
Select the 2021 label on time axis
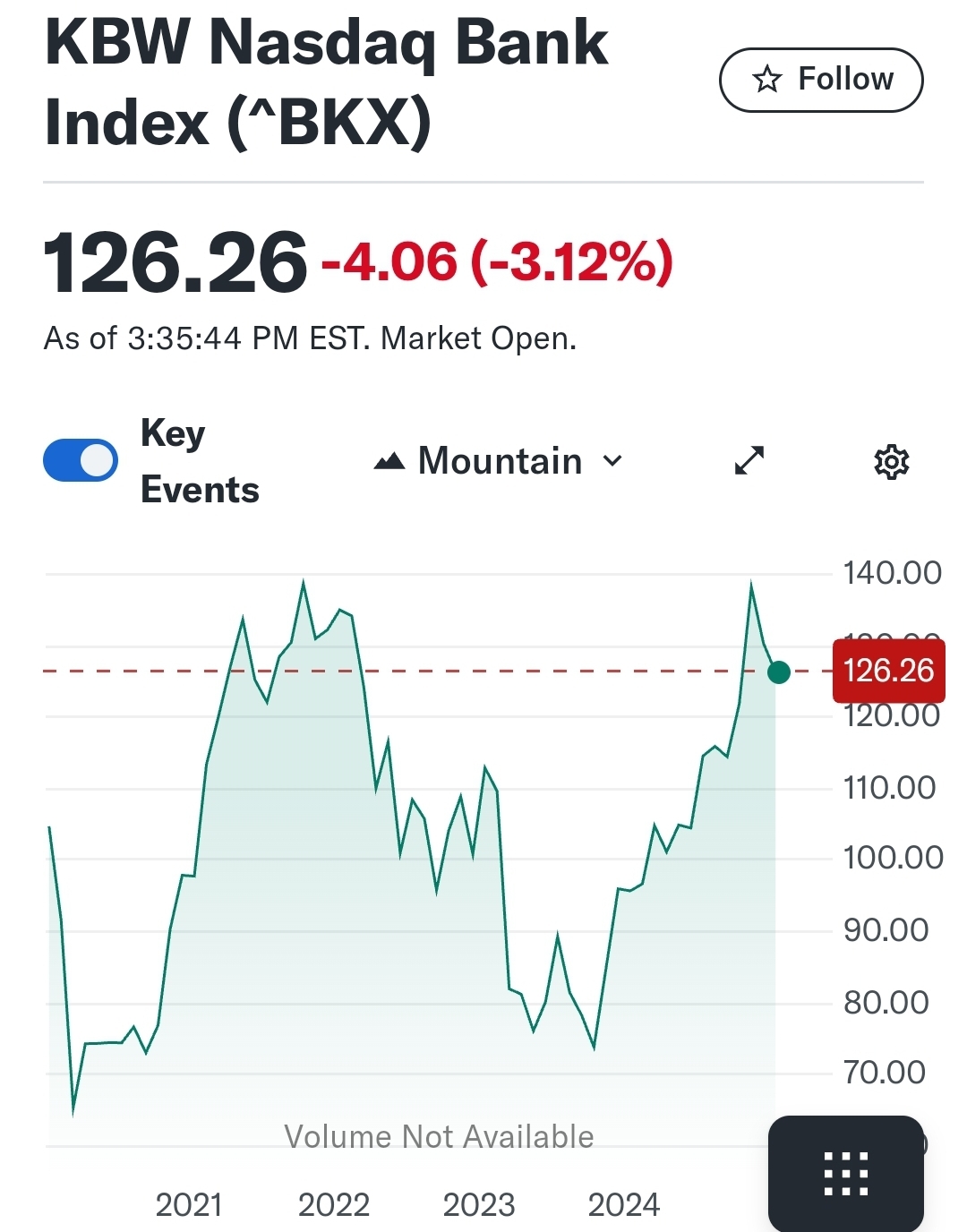[x=189, y=1205]
